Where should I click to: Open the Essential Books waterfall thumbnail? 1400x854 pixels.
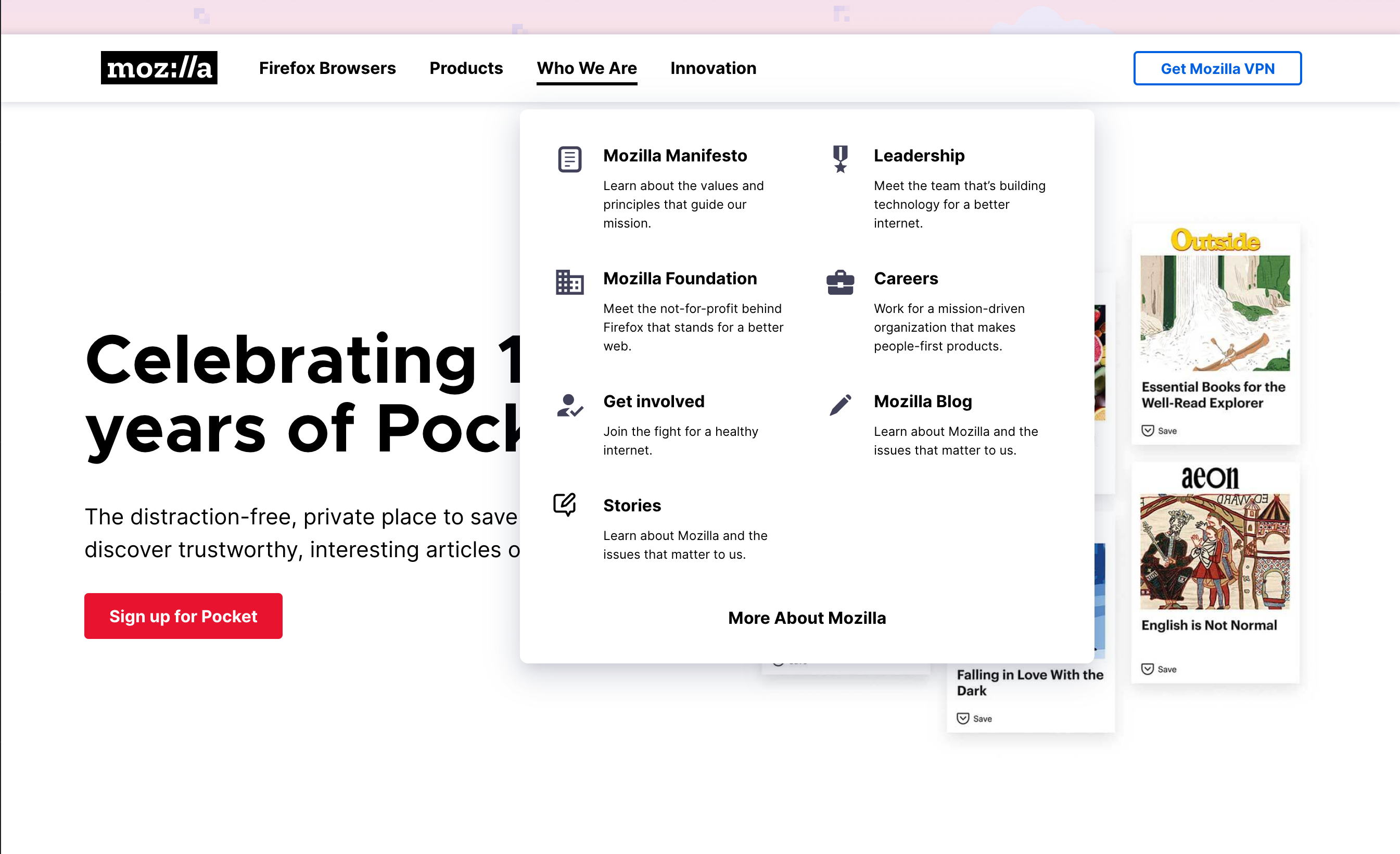click(x=1215, y=313)
